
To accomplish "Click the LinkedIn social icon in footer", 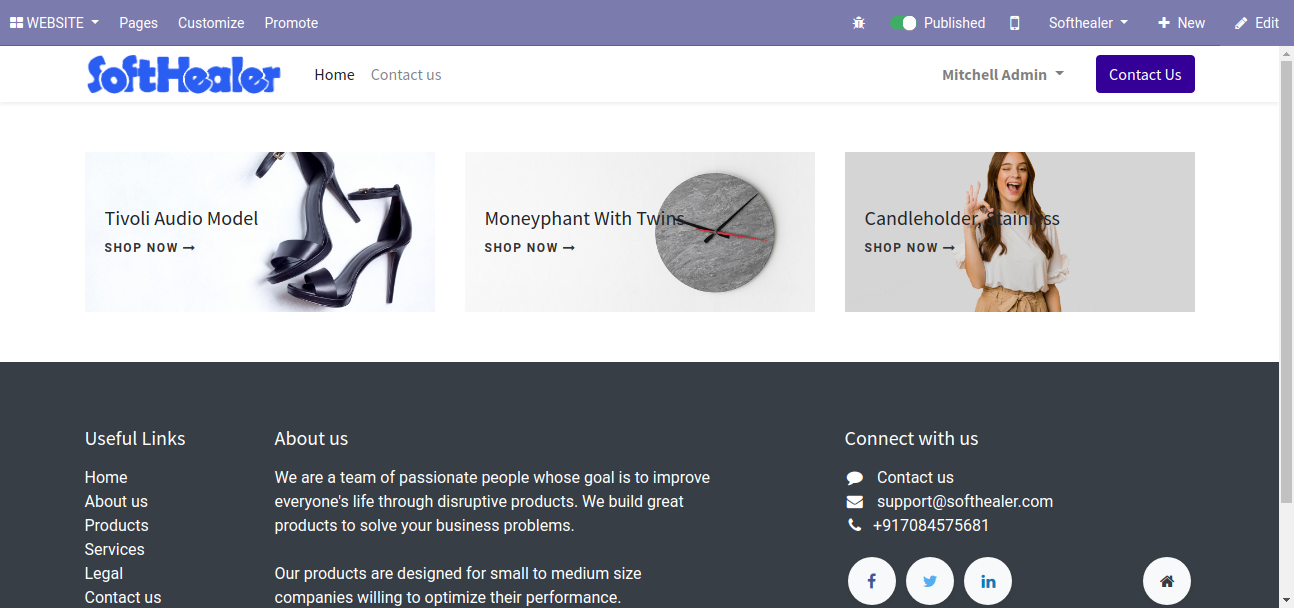I will click(988, 581).
